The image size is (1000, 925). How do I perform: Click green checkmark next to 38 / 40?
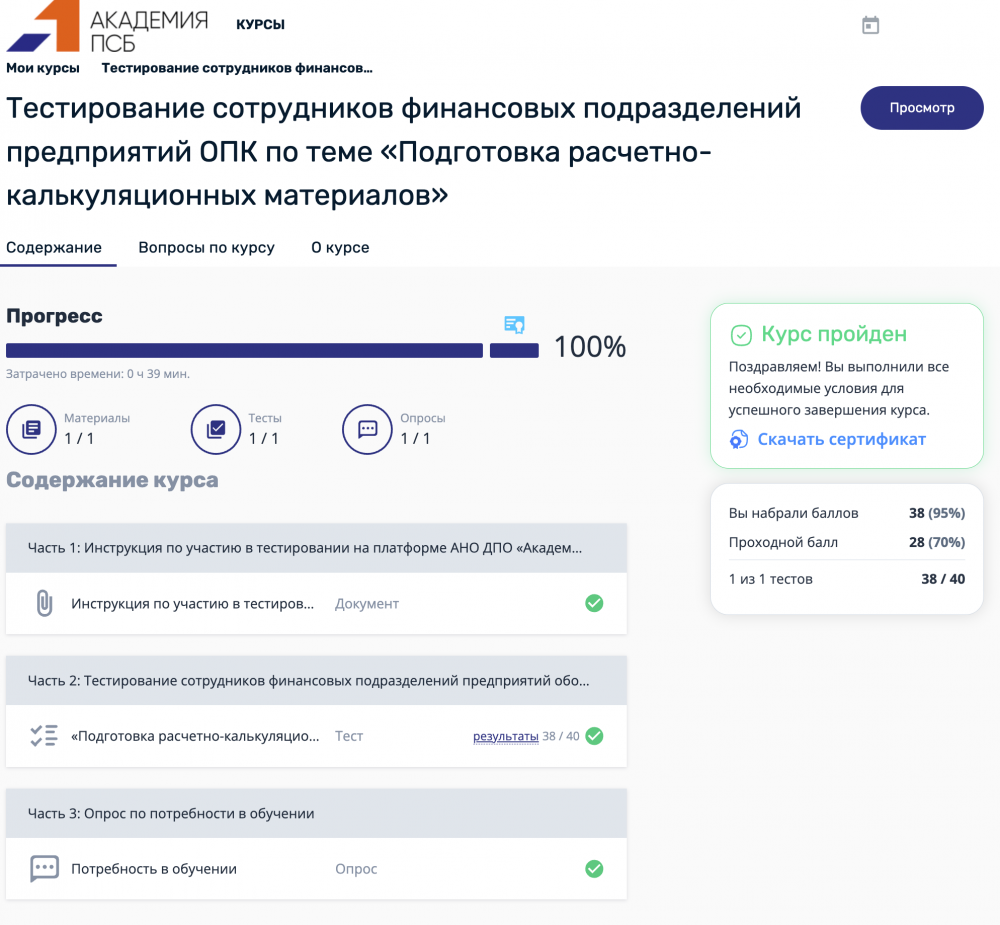[594, 736]
